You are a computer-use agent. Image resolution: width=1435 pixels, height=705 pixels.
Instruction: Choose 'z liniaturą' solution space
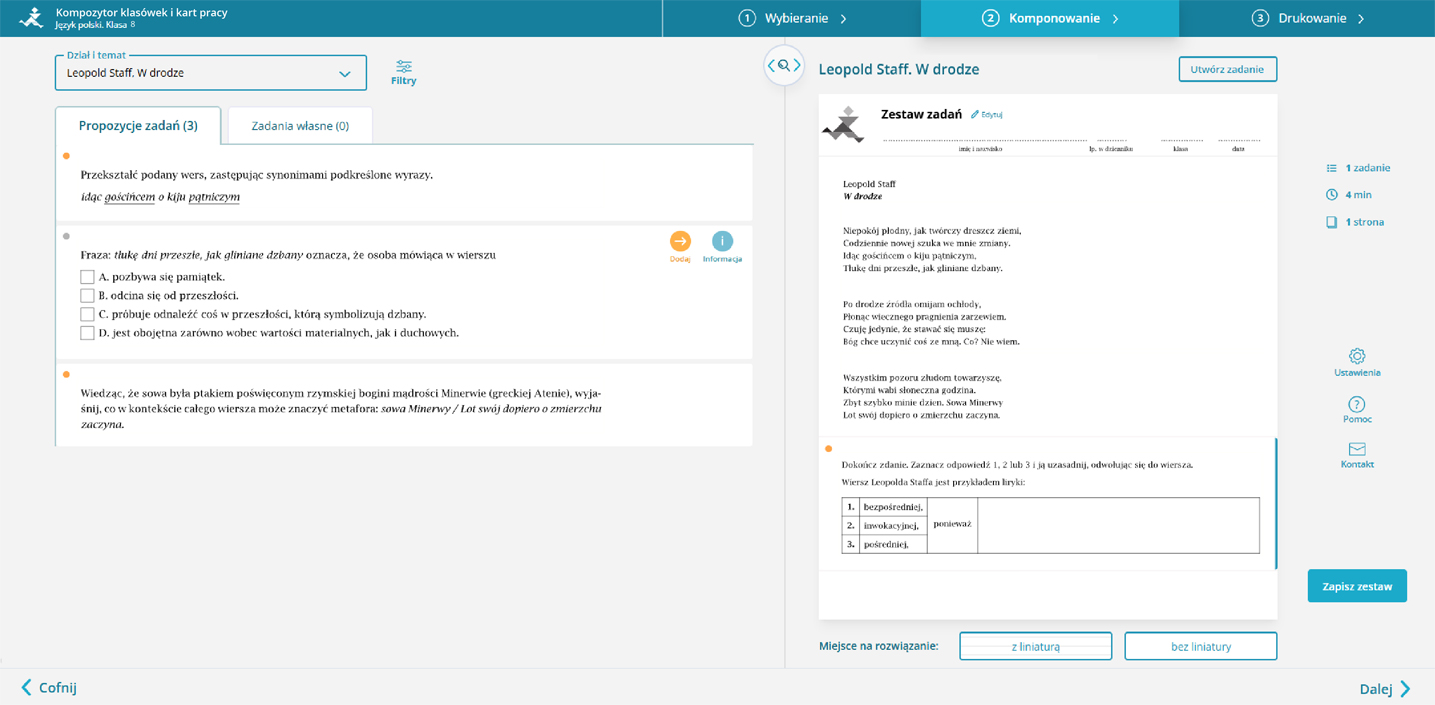point(1036,646)
